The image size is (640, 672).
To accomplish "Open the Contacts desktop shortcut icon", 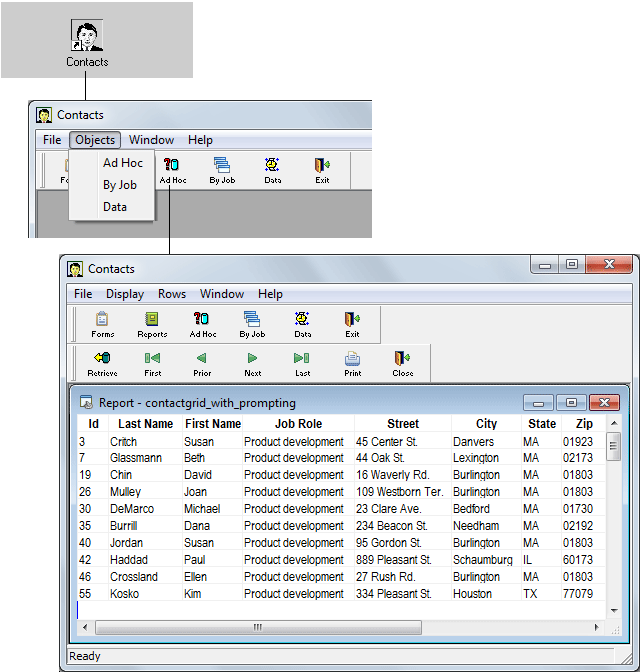I will tap(87, 37).
